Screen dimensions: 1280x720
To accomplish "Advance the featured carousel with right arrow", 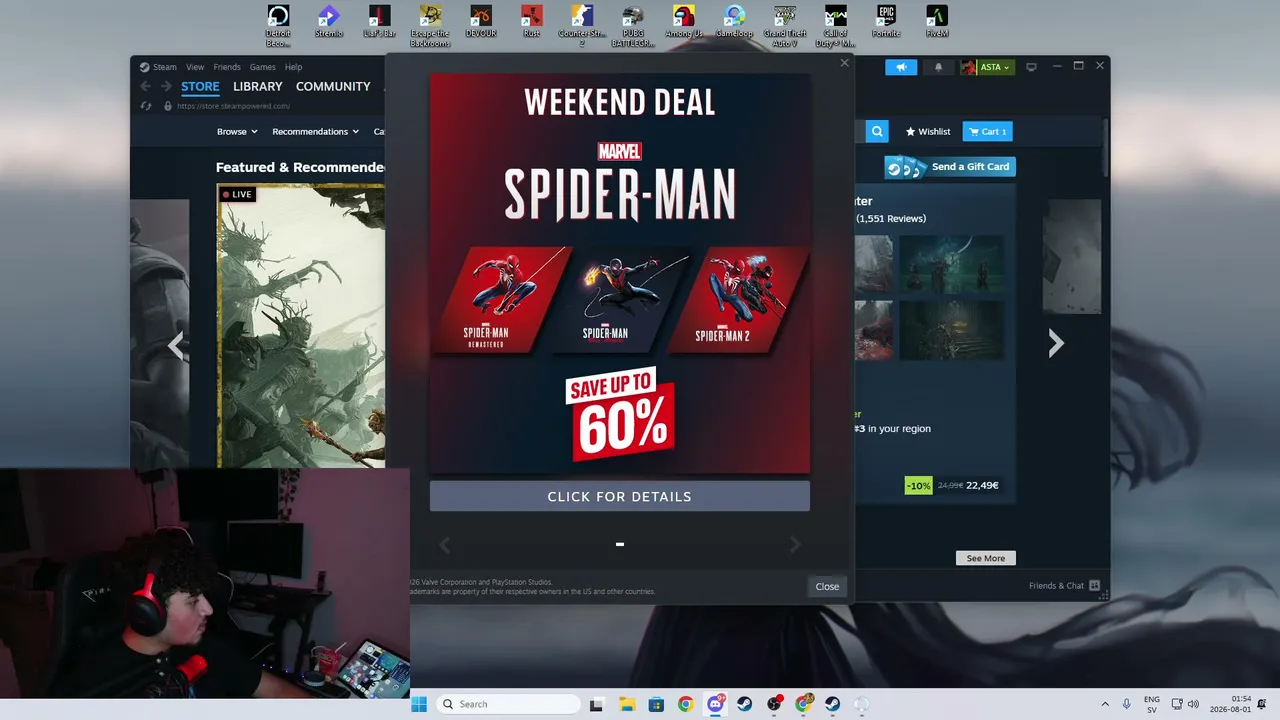I will coord(1056,344).
